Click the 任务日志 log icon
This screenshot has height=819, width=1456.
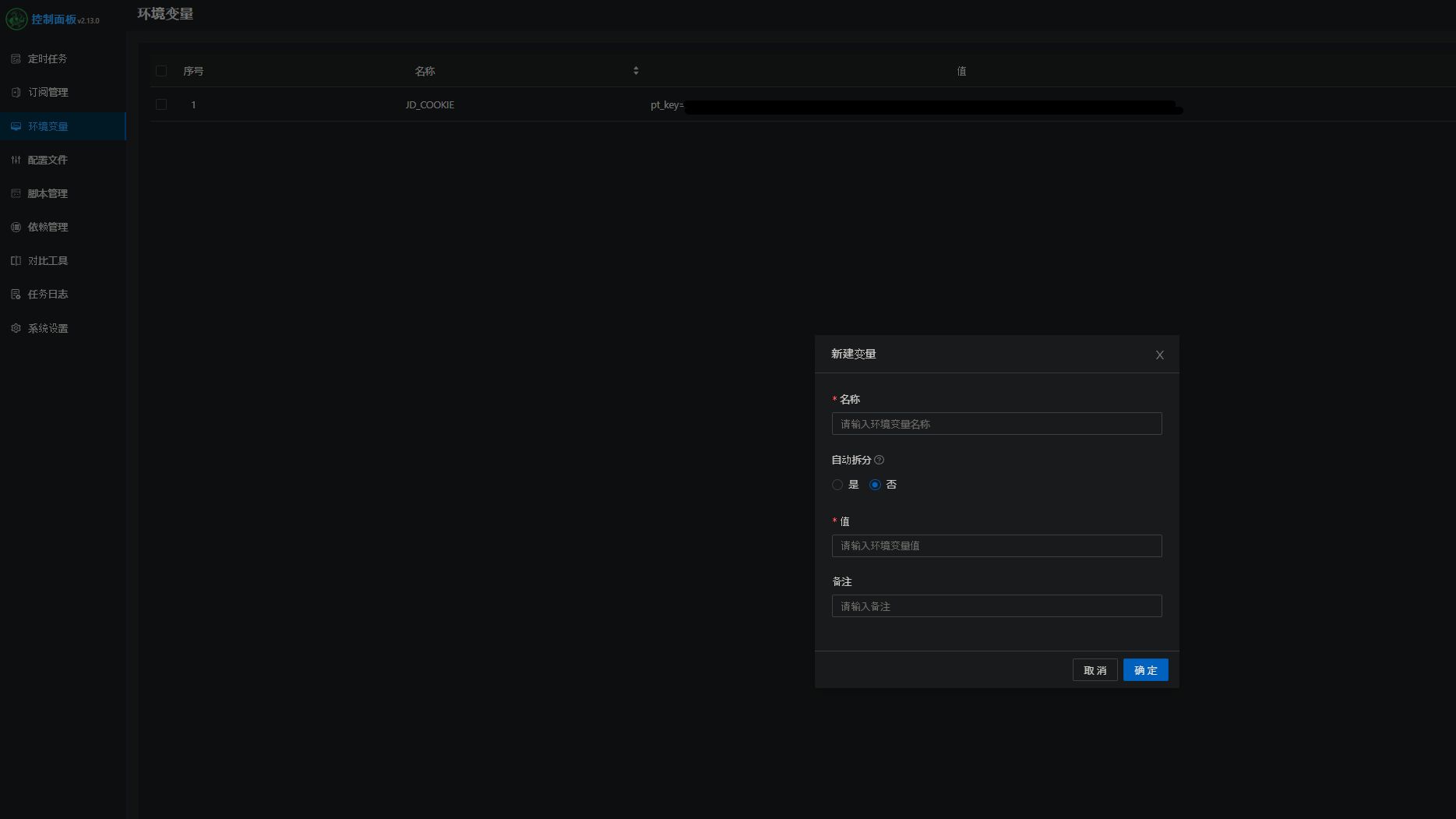tap(16, 295)
